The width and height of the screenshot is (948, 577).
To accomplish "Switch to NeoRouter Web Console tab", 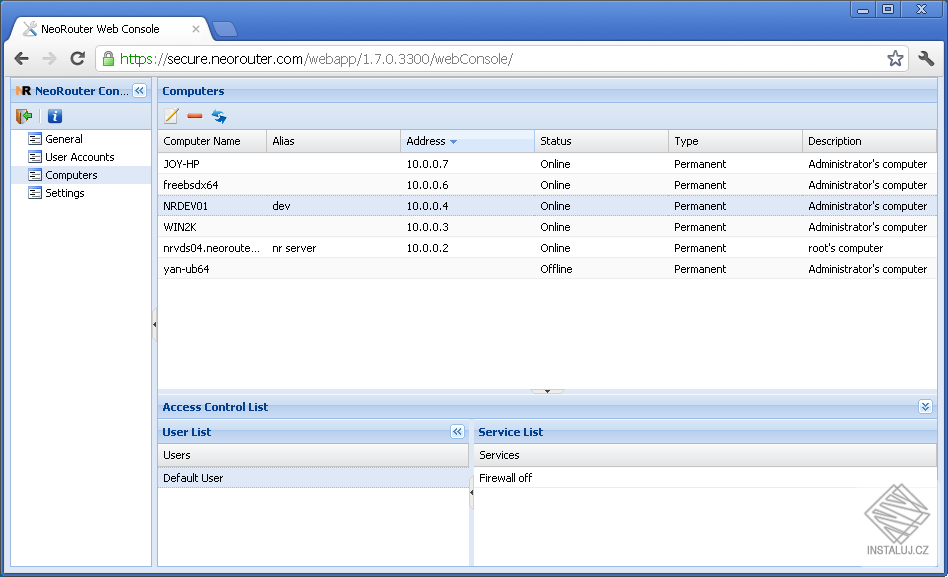I will (109, 29).
